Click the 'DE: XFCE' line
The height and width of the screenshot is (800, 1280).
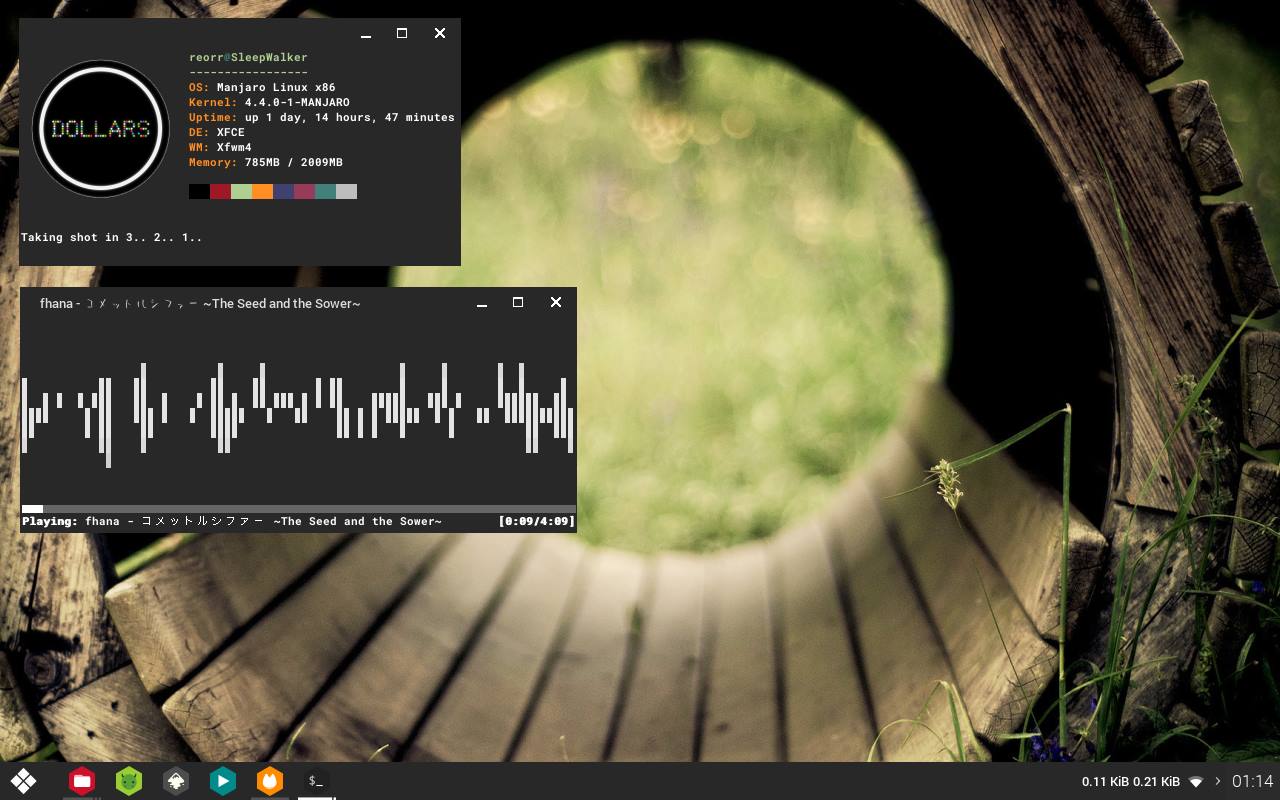217,132
